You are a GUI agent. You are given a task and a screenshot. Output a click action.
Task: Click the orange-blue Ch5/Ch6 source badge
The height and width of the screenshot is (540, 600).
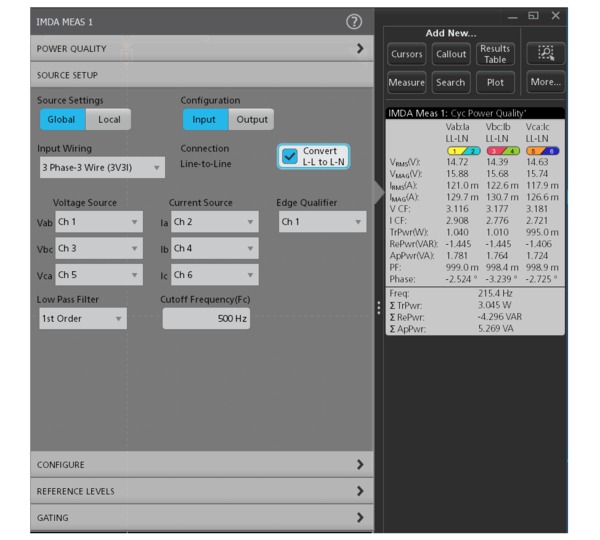542,151
